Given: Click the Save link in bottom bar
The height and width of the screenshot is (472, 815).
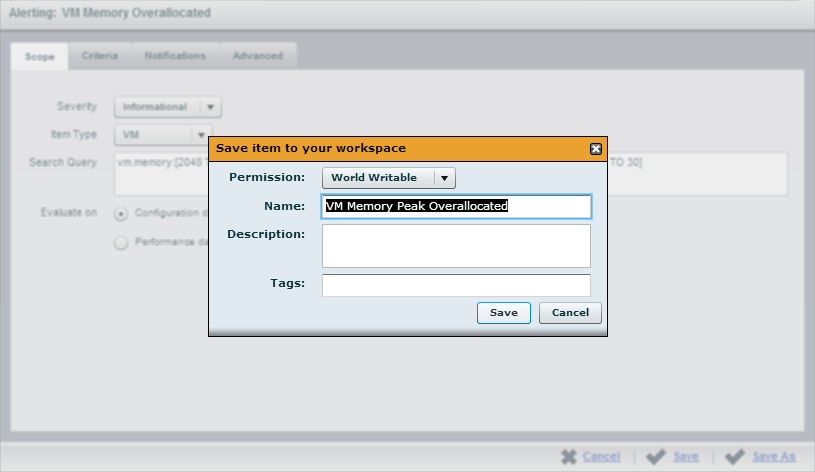Looking at the screenshot, I should 686,456.
